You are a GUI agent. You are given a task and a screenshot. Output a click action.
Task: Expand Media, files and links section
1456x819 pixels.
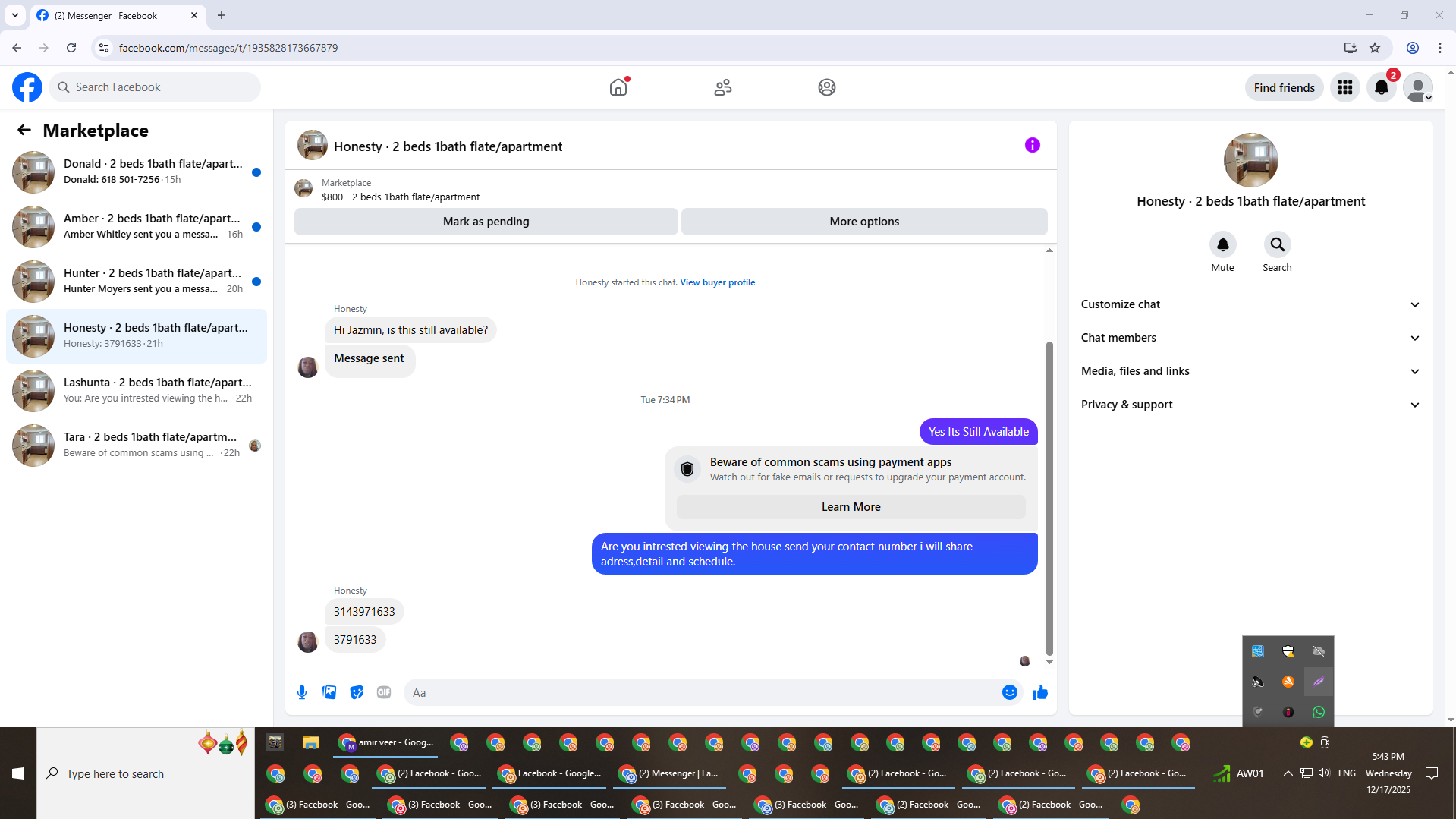1250,371
